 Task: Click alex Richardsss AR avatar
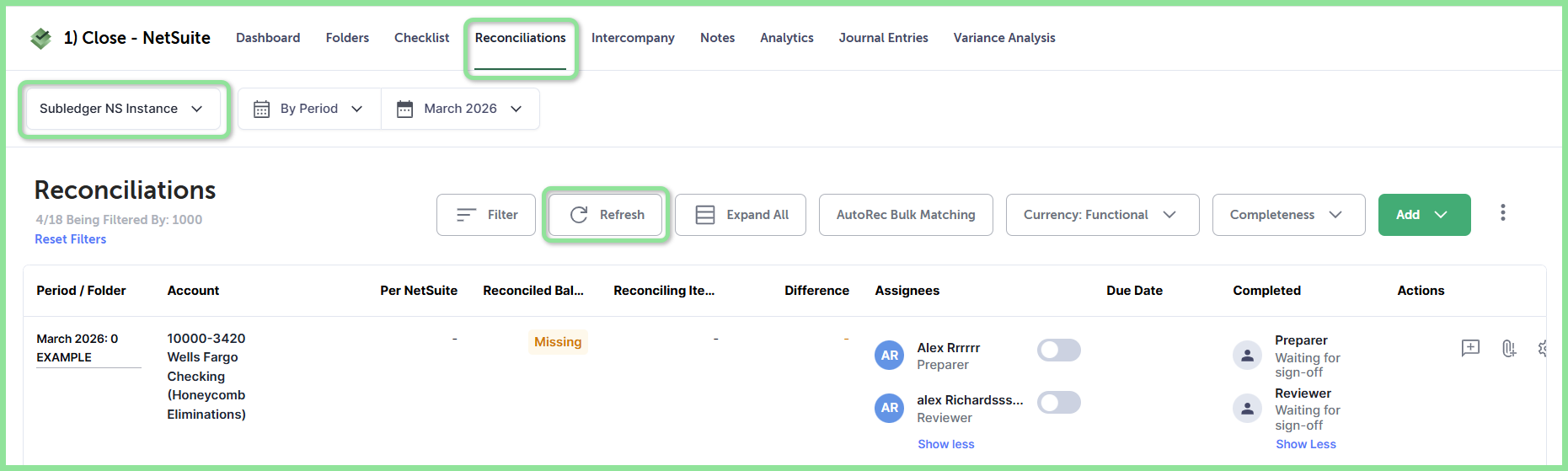click(x=890, y=408)
